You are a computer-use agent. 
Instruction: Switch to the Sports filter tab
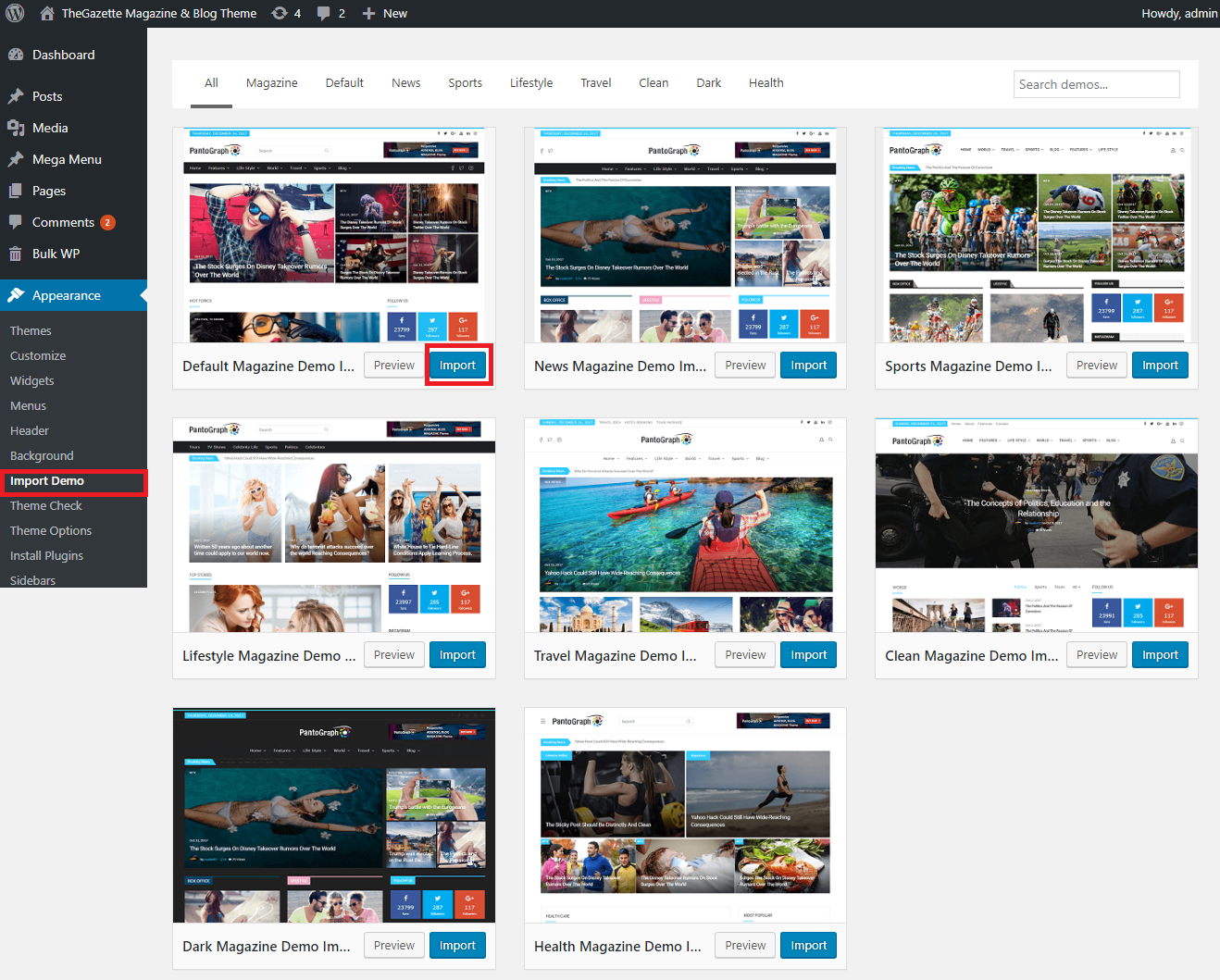(x=465, y=82)
